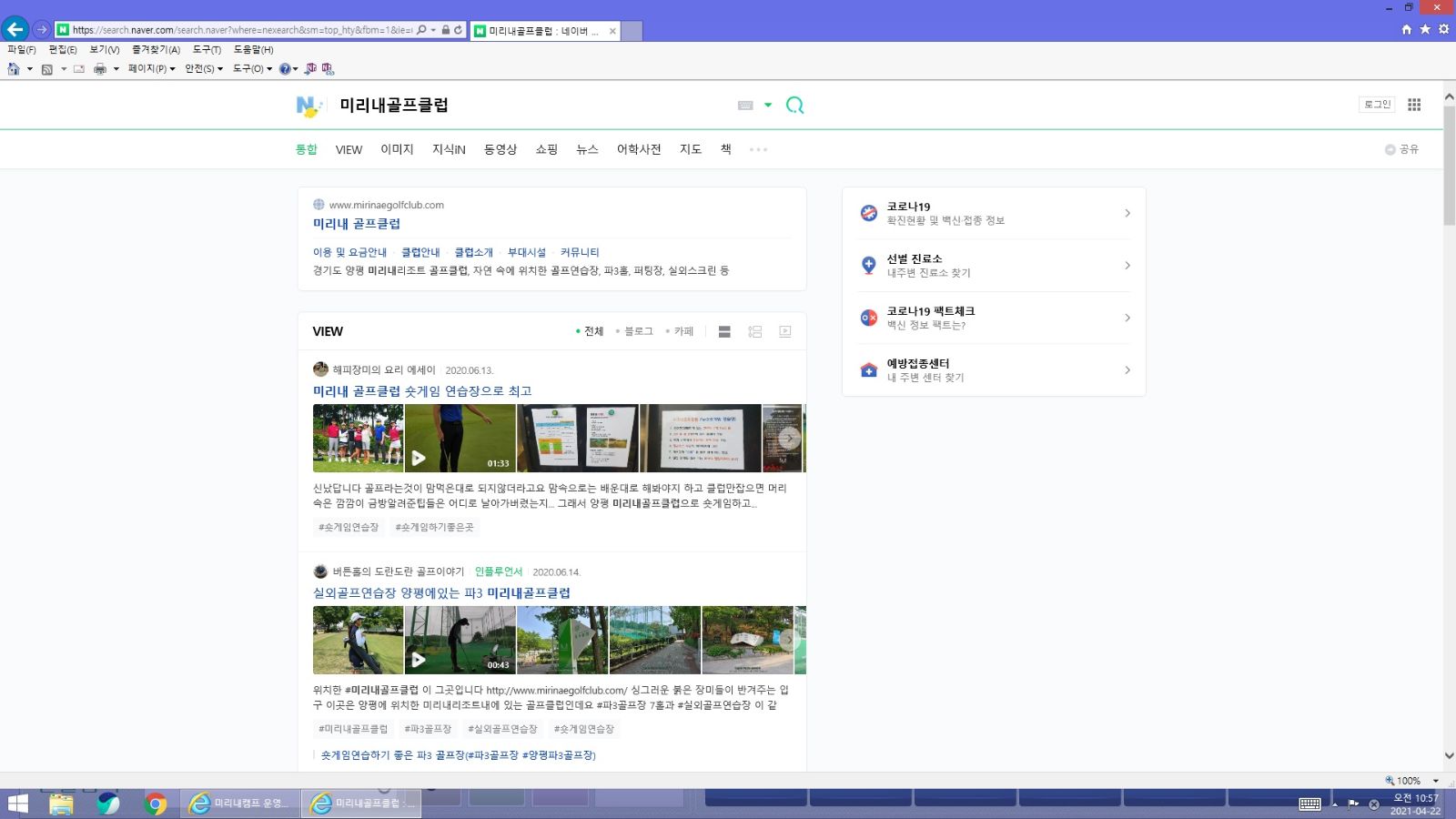Click the Naver logo
The height and width of the screenshot is (819, 1456).
tap(308, 106)
